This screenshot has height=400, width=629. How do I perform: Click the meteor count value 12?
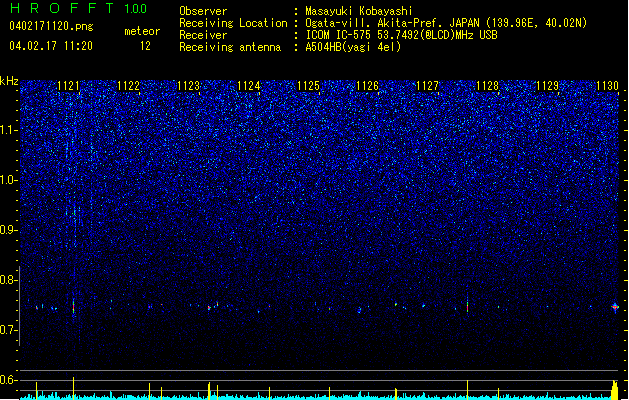145,46
